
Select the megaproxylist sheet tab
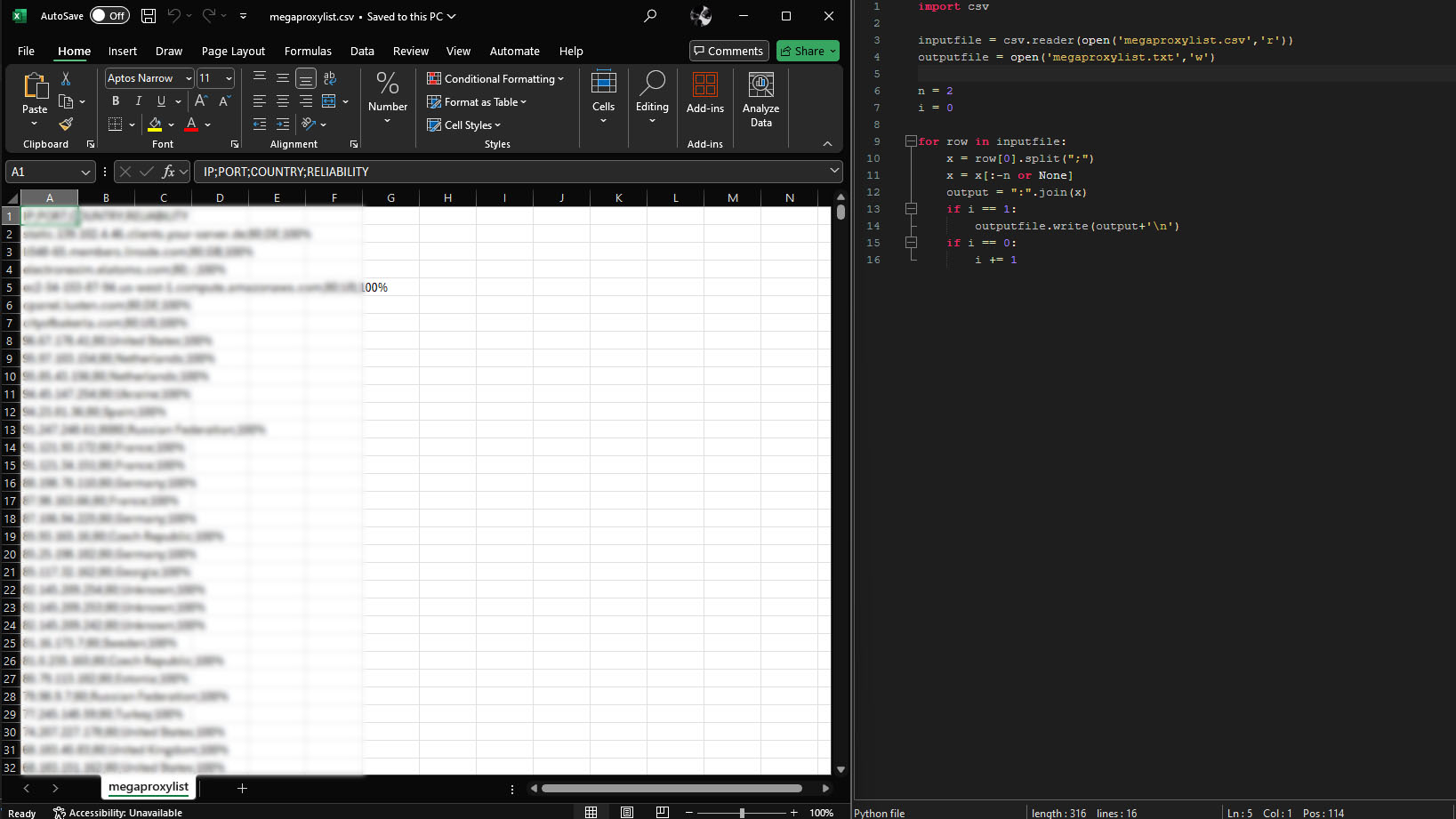[x=148, y=787]
